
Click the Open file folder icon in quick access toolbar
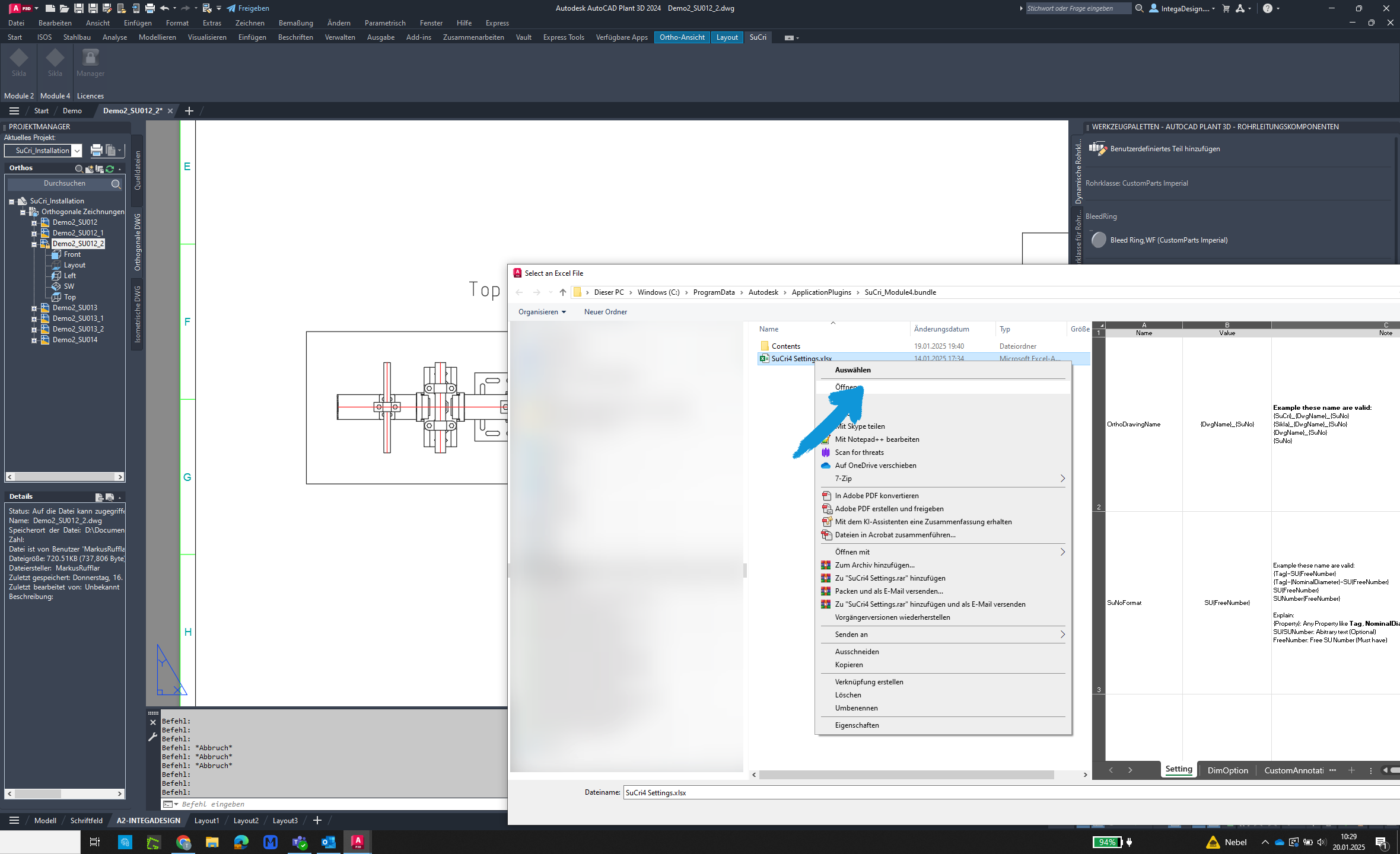tap(64, 8)
